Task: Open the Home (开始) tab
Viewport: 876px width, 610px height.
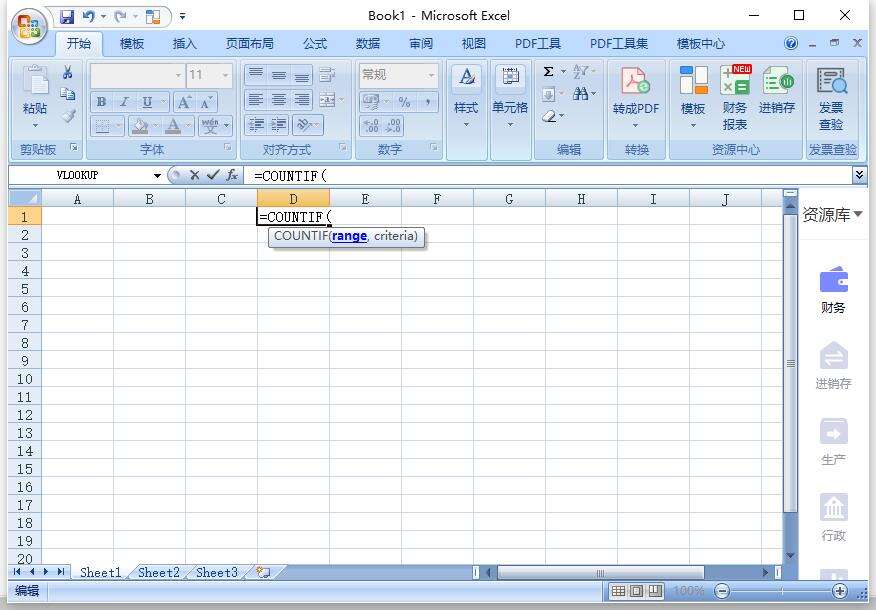Action: tap(79, 44)
